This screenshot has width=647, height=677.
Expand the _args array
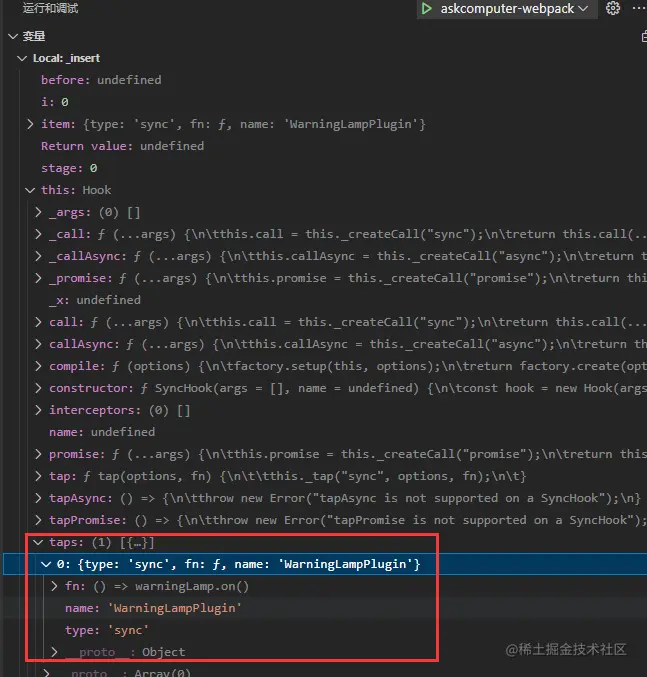pos(38,212)
